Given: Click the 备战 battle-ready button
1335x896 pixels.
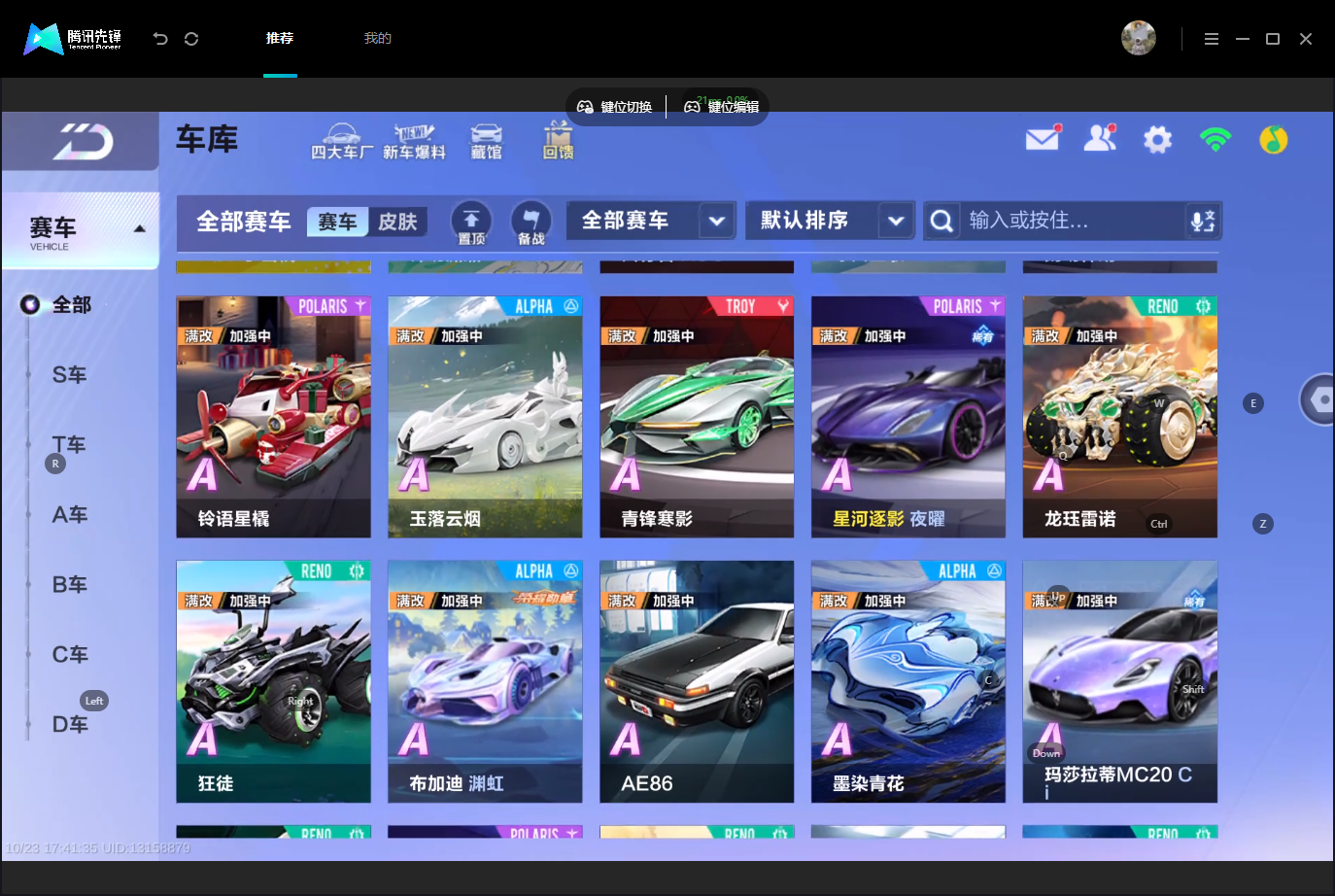Looking at the screenshot, I should tap(531, 223).
